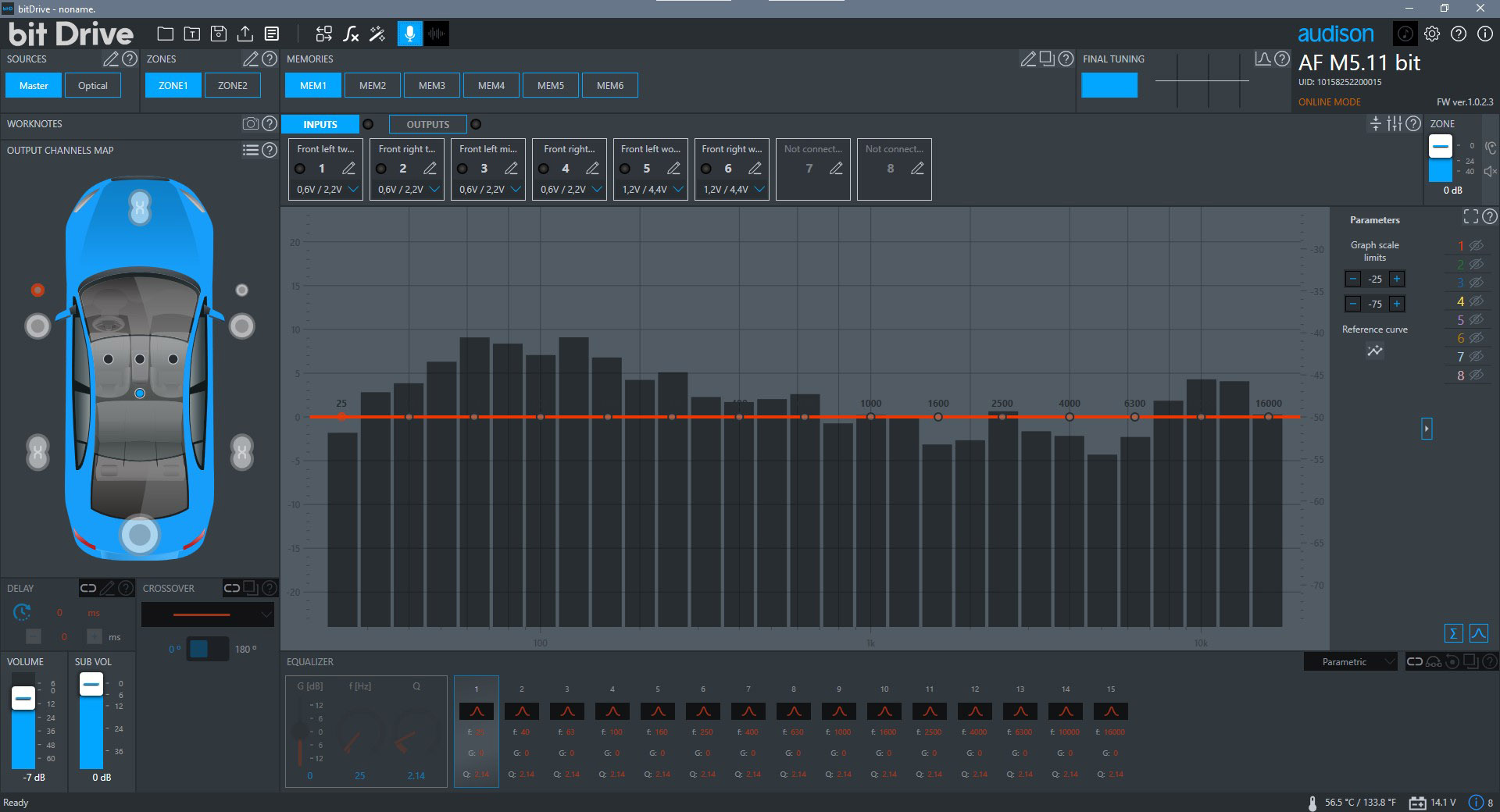Expand channel 6 sensitivity dropdown

759,189
